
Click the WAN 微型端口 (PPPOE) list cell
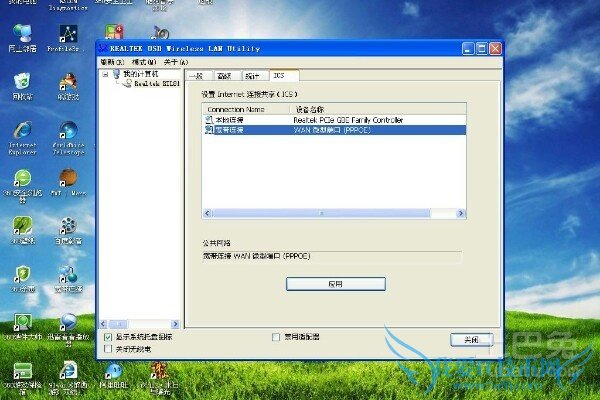[332, 130]
